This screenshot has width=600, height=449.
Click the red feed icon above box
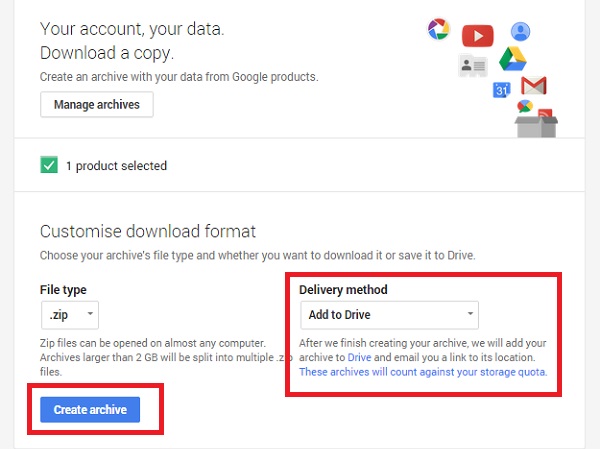[x=545, y=113]
